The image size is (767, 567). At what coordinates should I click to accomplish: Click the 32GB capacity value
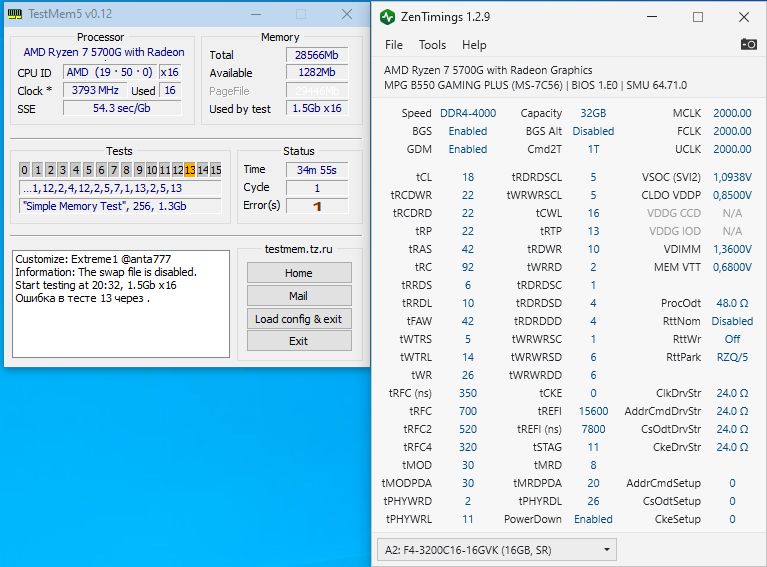593,113
